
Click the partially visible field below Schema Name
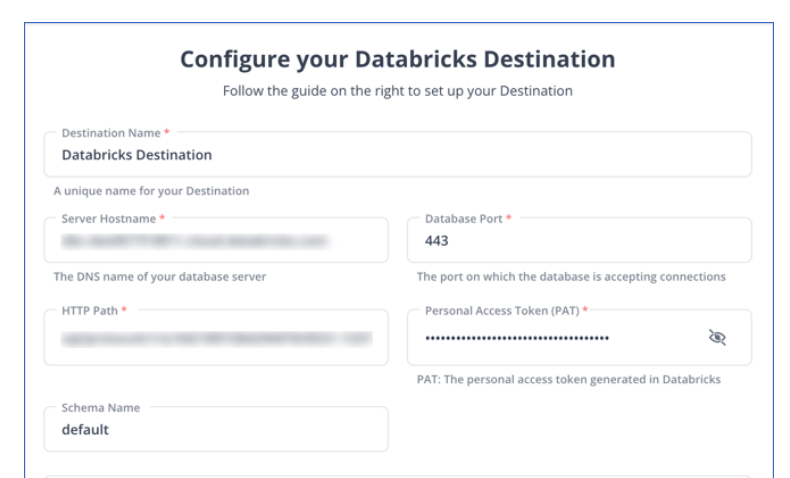[398, 475]
